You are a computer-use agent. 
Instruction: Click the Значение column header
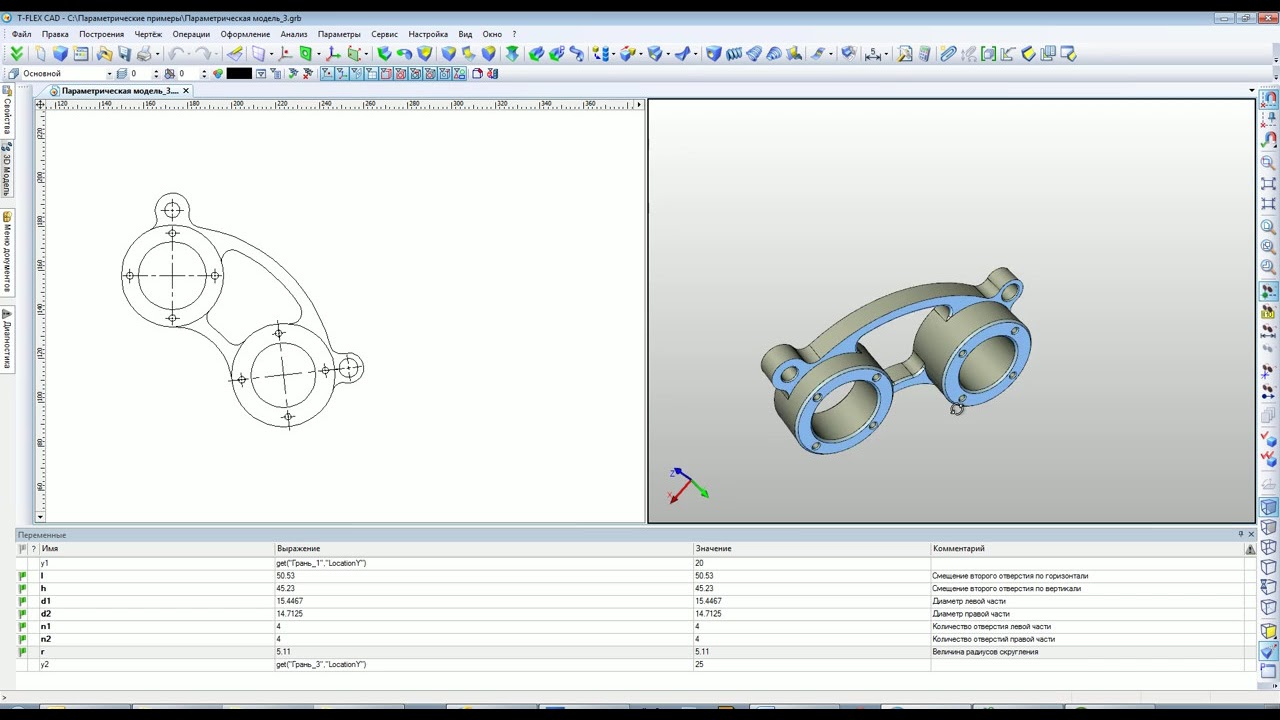[811, 548]
